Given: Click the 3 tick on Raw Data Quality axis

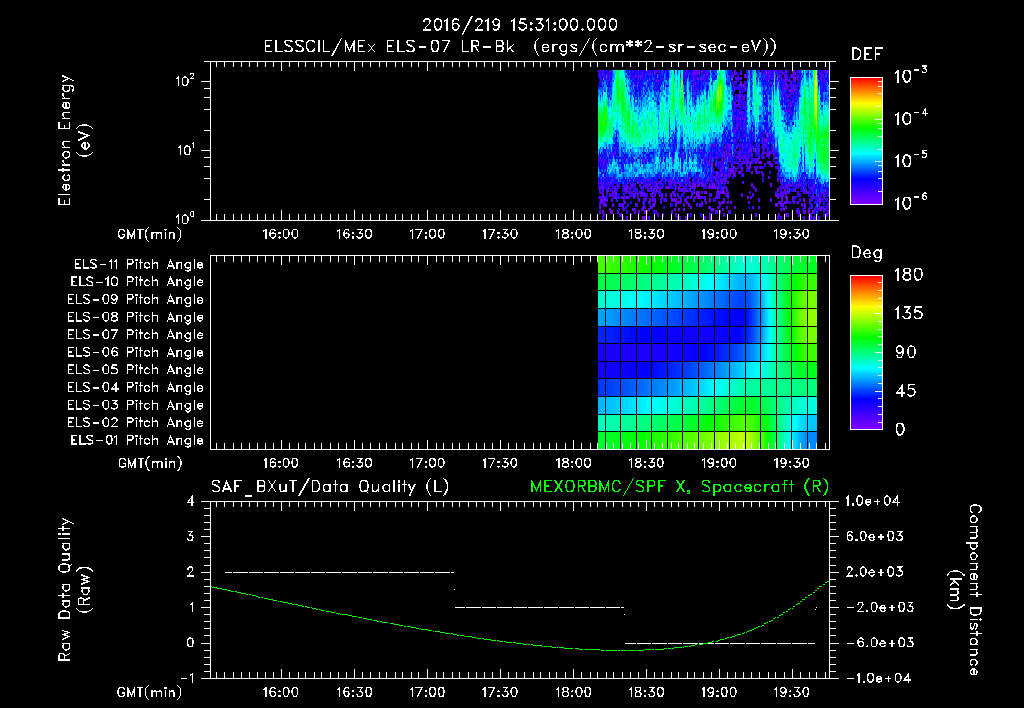Looking at the screenshot, I should click(191, 536).
